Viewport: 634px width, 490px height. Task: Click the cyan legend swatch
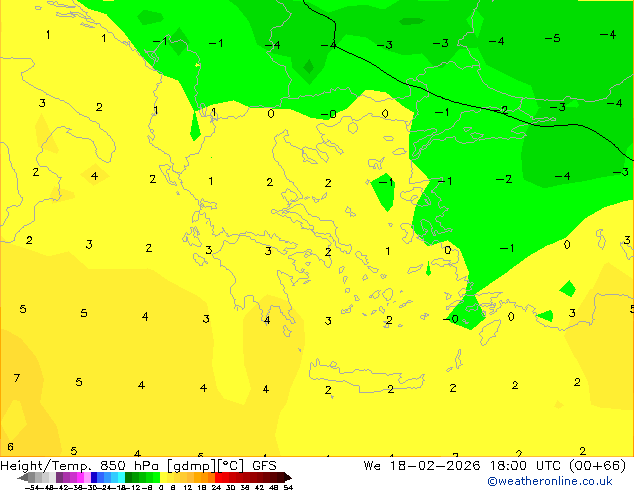pyautogui.click(x=121, y=477)
